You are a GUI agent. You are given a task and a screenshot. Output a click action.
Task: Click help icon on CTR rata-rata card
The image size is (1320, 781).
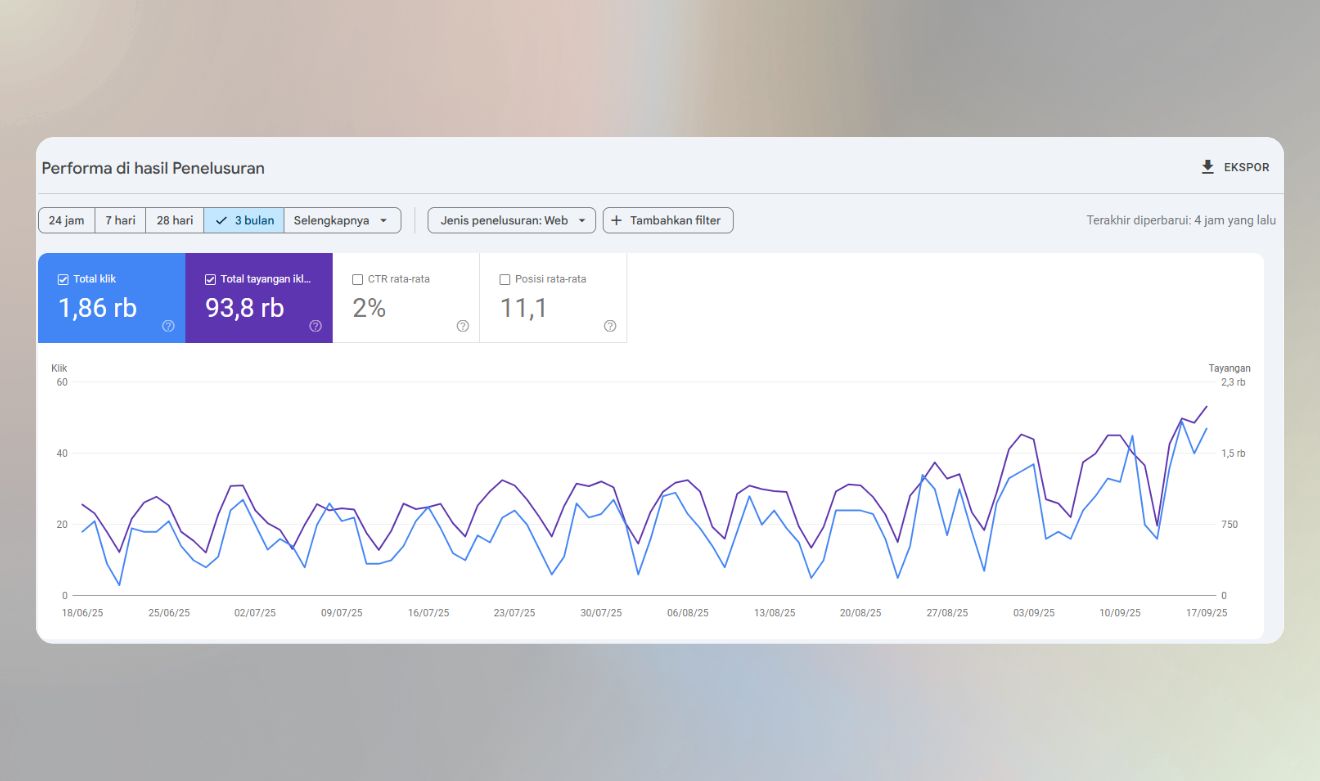[x=462, y=326]
